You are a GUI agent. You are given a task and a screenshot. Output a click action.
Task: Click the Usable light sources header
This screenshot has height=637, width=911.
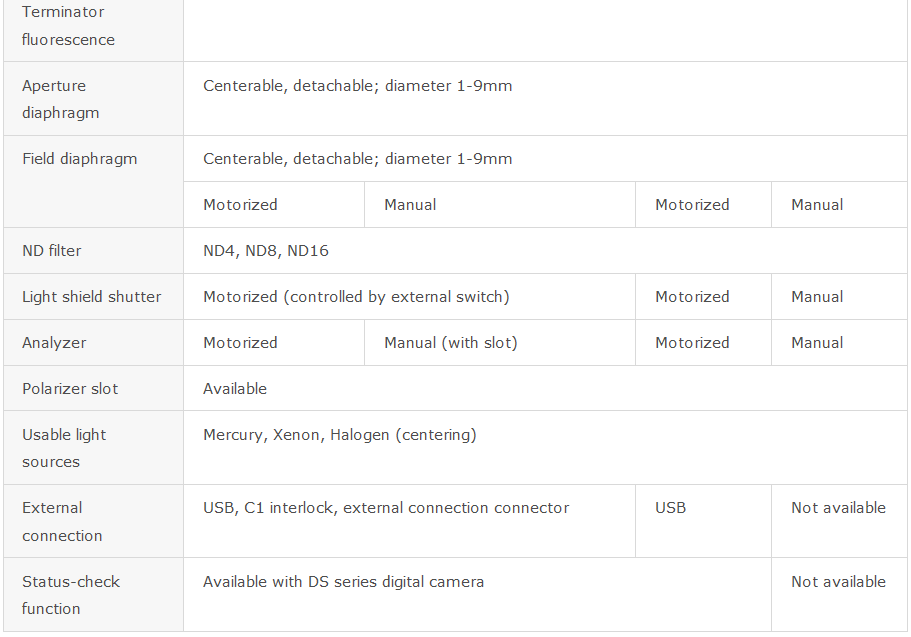(94, 448)
